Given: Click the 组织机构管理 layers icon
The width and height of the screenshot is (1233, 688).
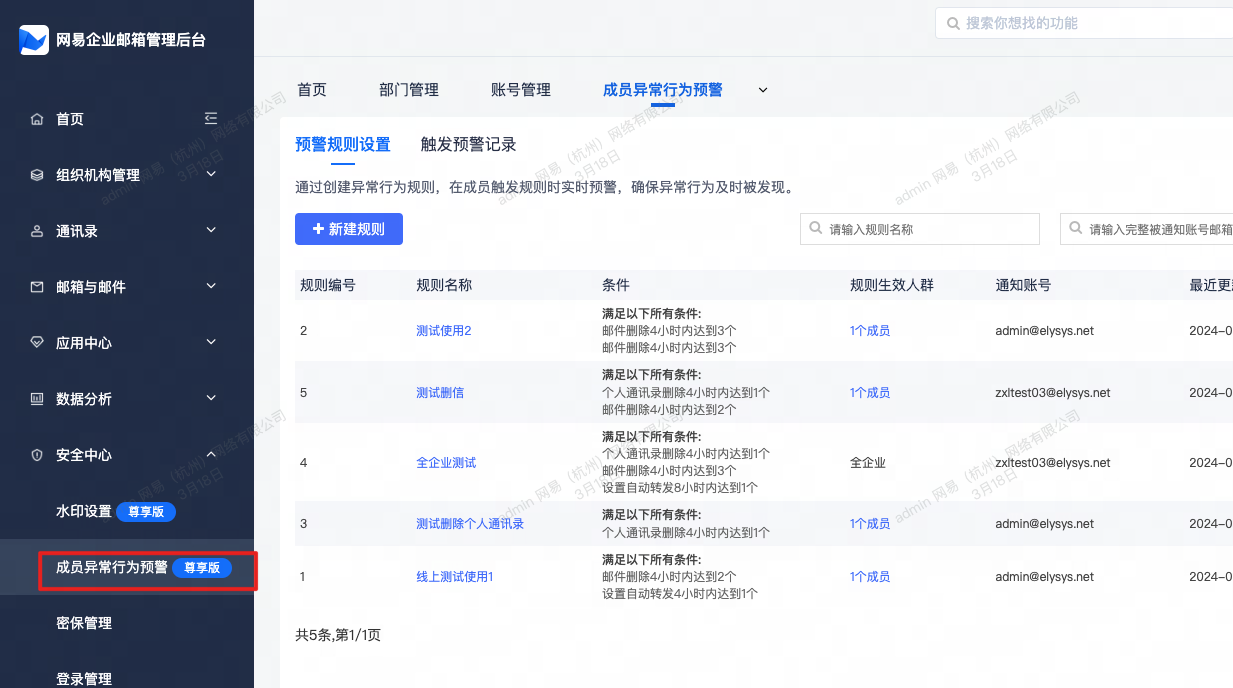Looking at the screenshot, I should 37,175.
